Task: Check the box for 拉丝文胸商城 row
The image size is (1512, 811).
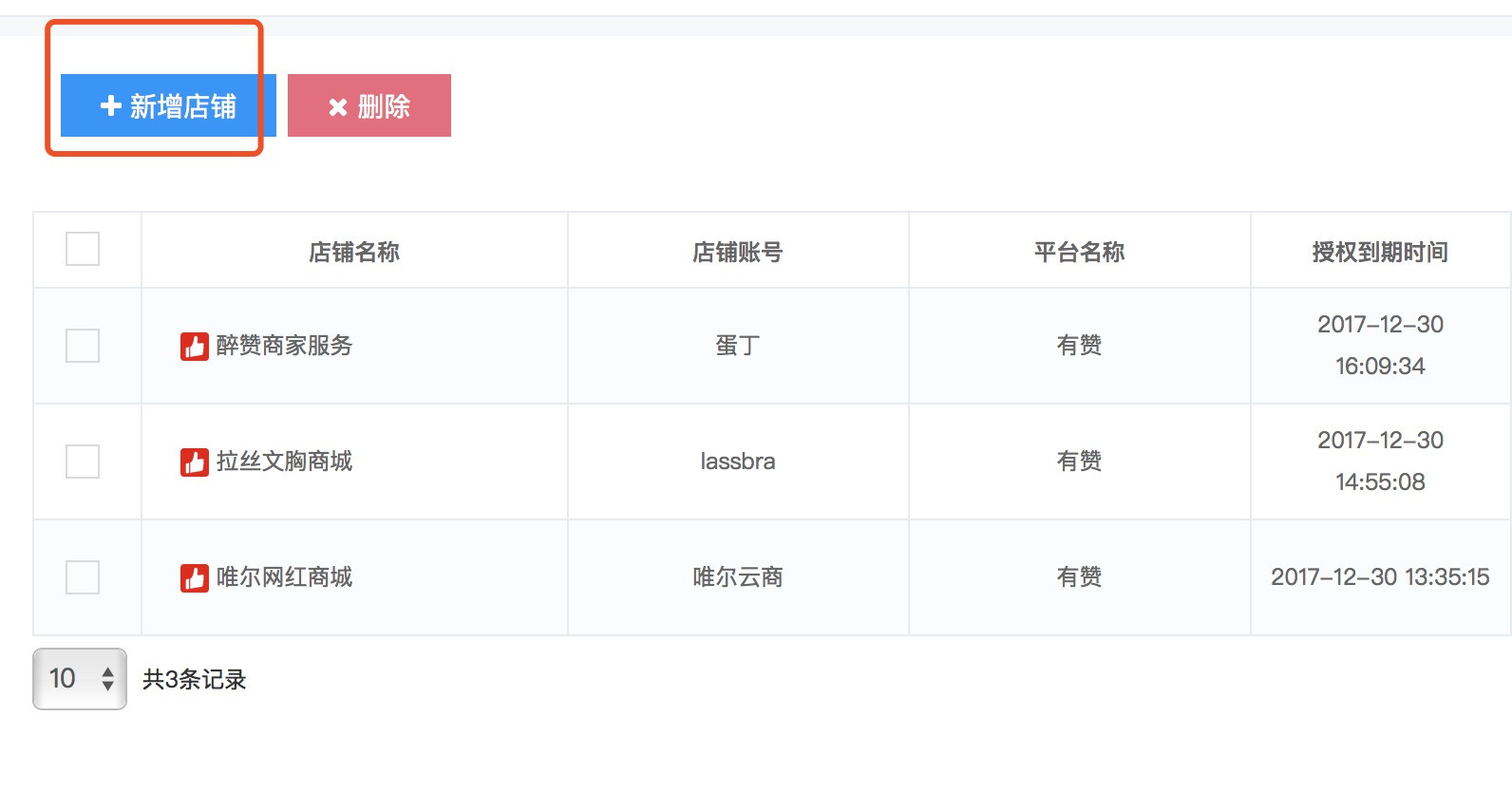Action: click(x=83, y=462)
